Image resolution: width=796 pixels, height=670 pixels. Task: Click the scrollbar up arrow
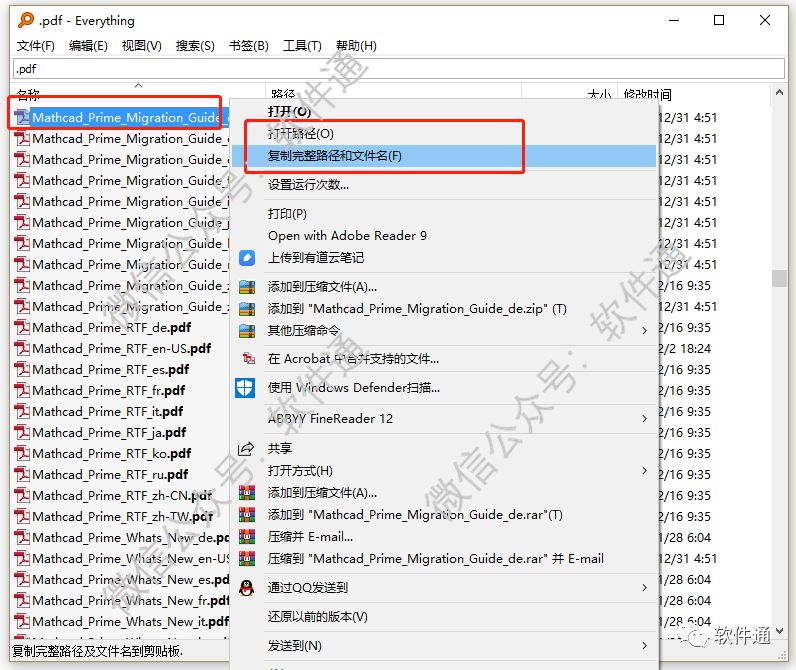(779, 92)
